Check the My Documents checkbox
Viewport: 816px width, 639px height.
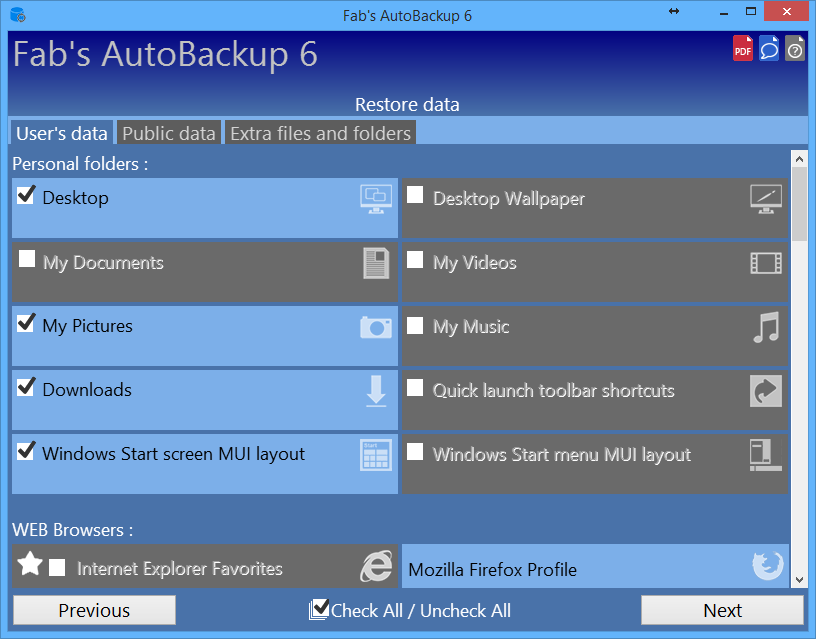tap(27, 259)
